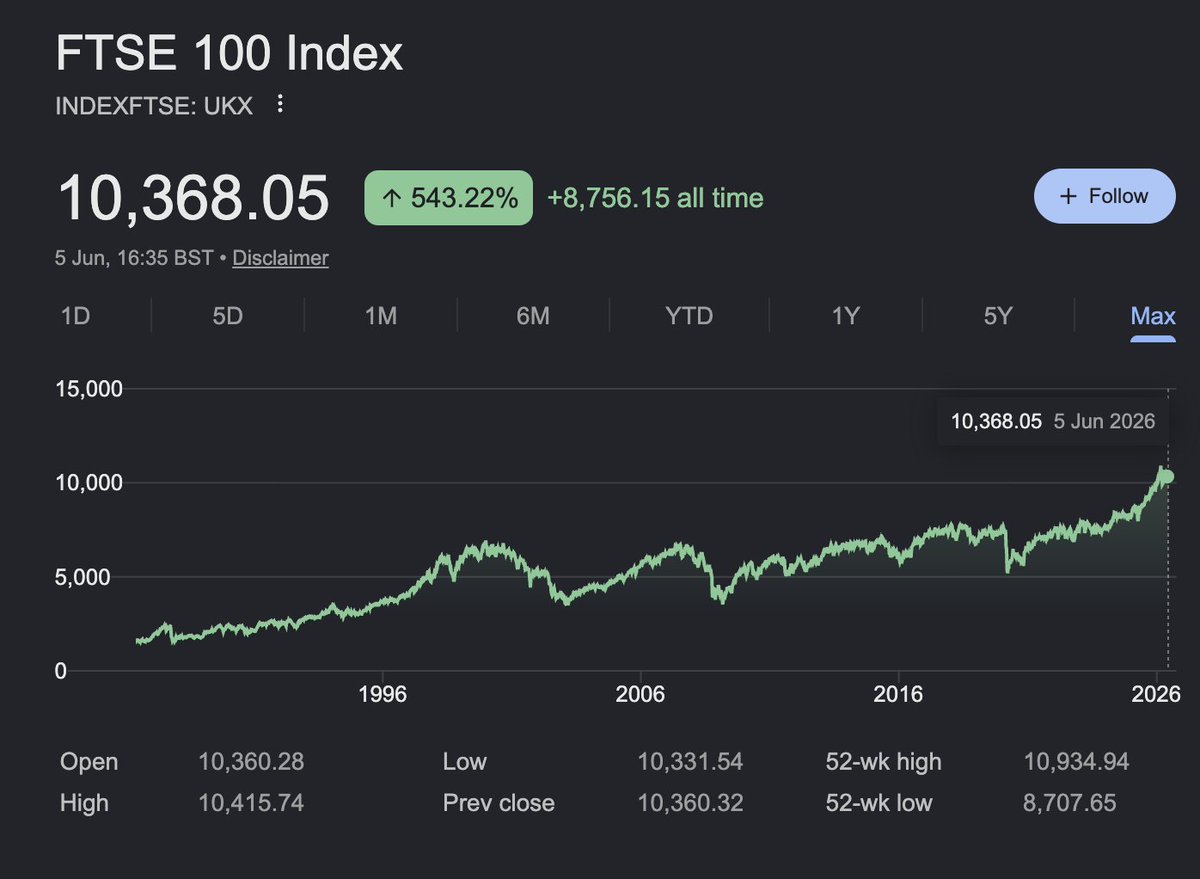The image size is (1200, 879).
Task: Click the +8,756.15 all time text
Action: pyautogui.click(x=655, y=198)
